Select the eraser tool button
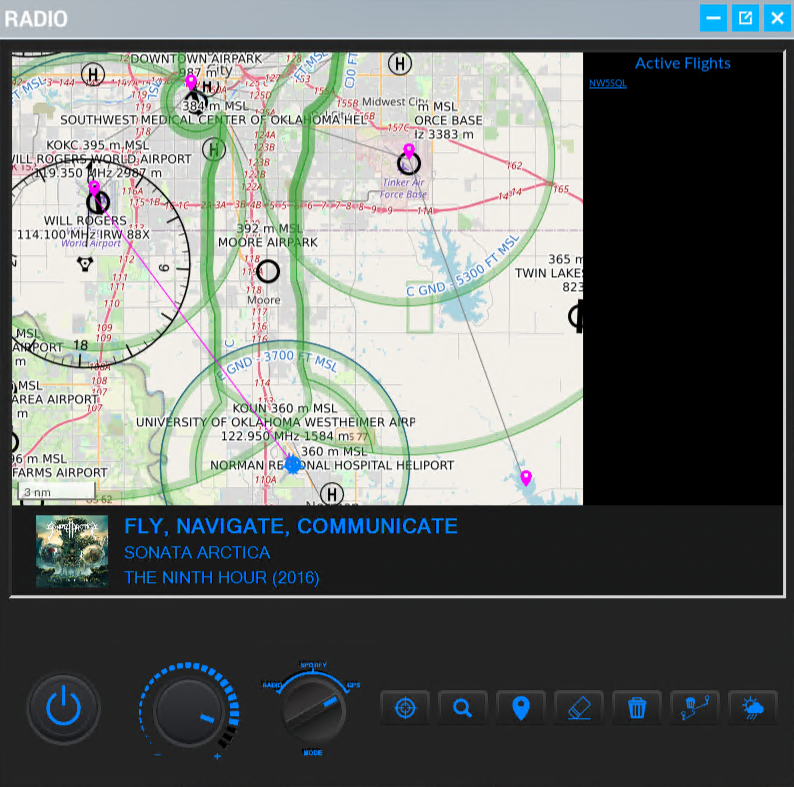This screenshot has height=787, width=794. [x=578, y=708]
